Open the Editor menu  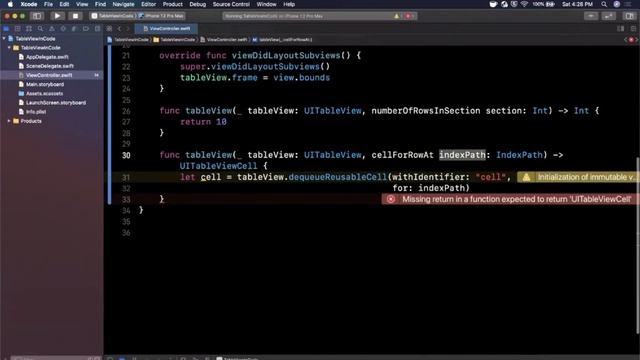(x=149, y=4)
